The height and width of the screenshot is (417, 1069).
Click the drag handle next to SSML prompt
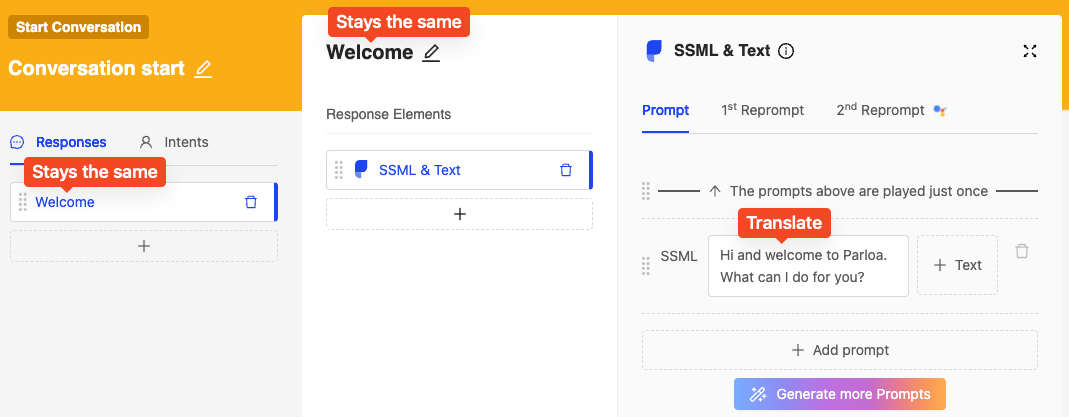pyautogui.click(x=646, y=266)
